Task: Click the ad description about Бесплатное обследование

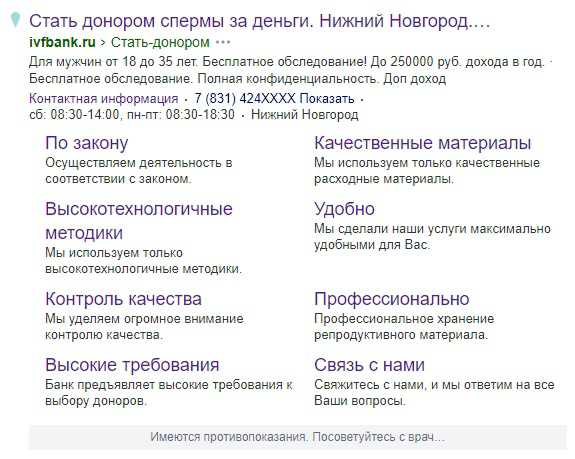Action: (x=290, y=70)
